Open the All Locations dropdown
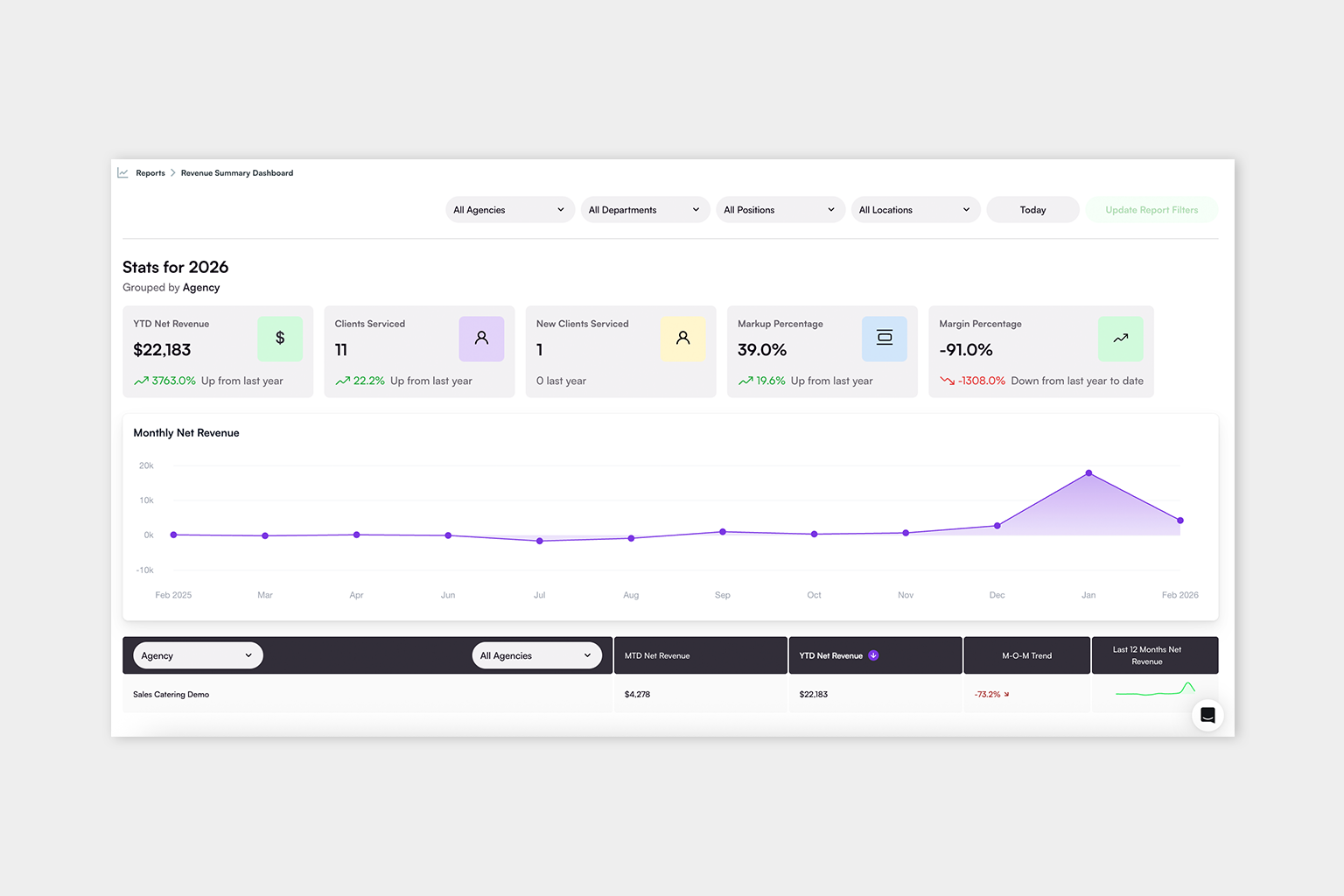This screenshot has height=896, width=1344. pos(915,210)
